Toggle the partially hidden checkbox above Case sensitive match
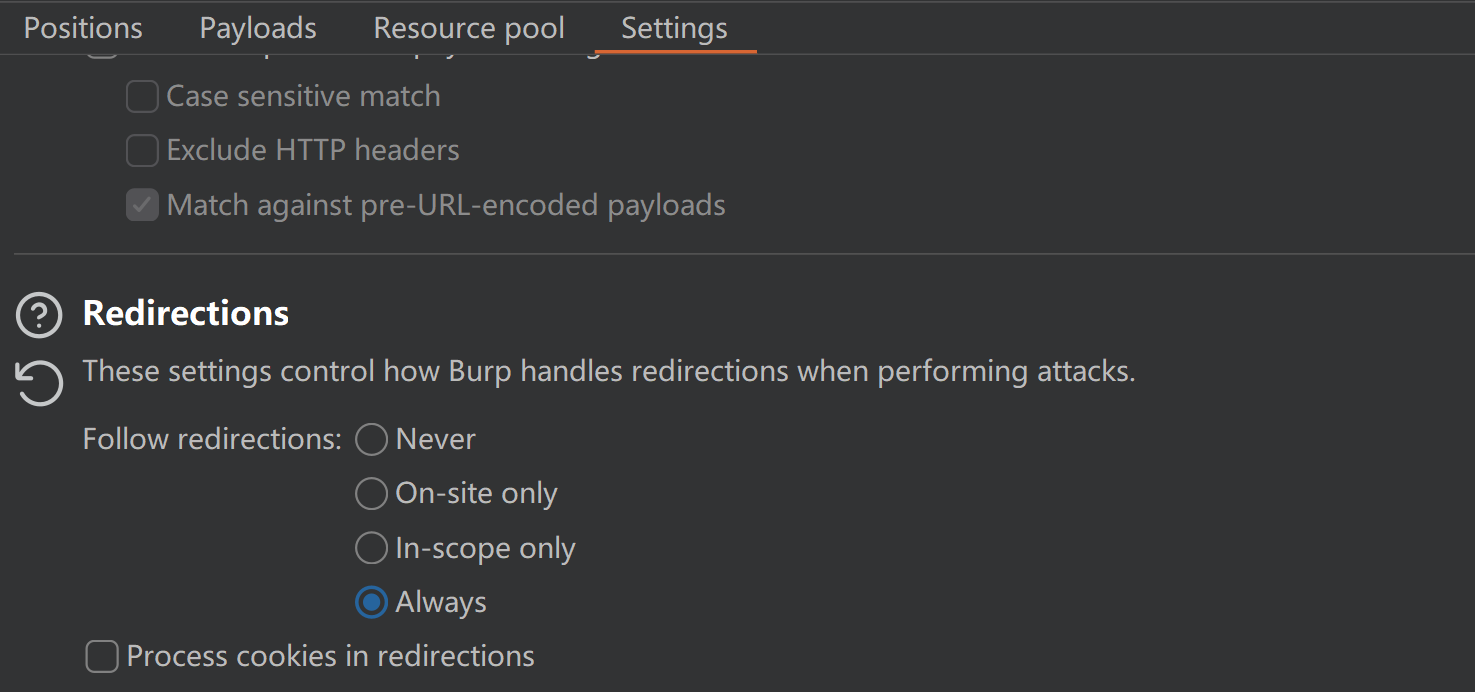Screen dimensions: 1475x692 tap(102, 55)
